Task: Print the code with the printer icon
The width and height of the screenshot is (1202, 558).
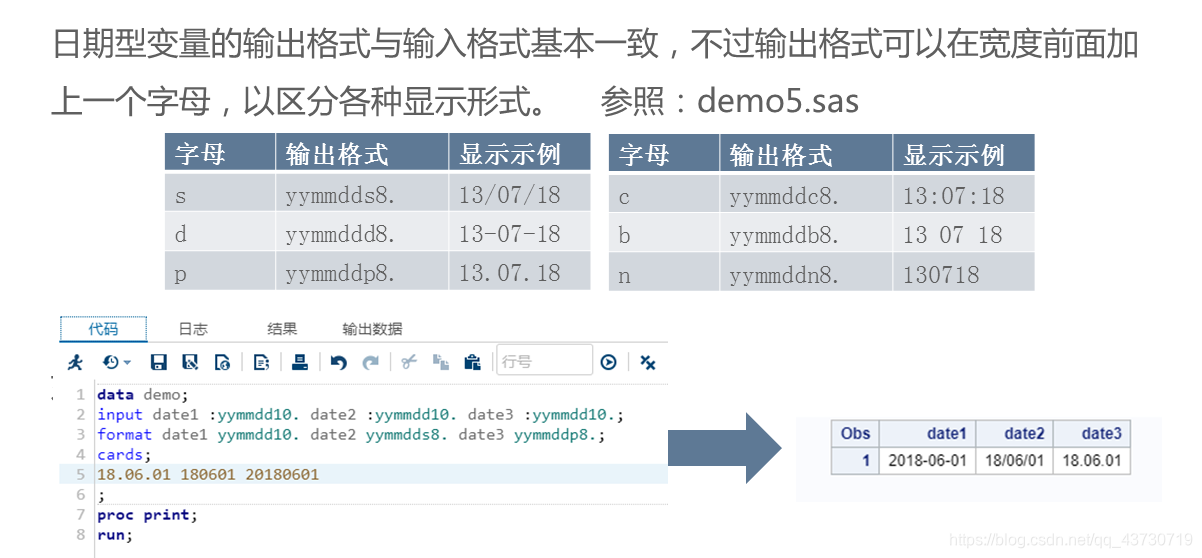Action: (x=299, y=362)
